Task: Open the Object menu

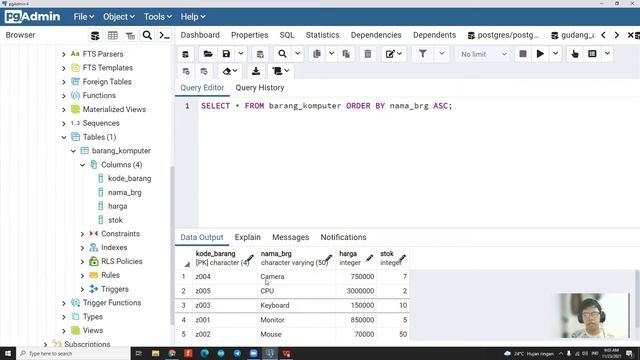Action: click(x=119, y=17)
